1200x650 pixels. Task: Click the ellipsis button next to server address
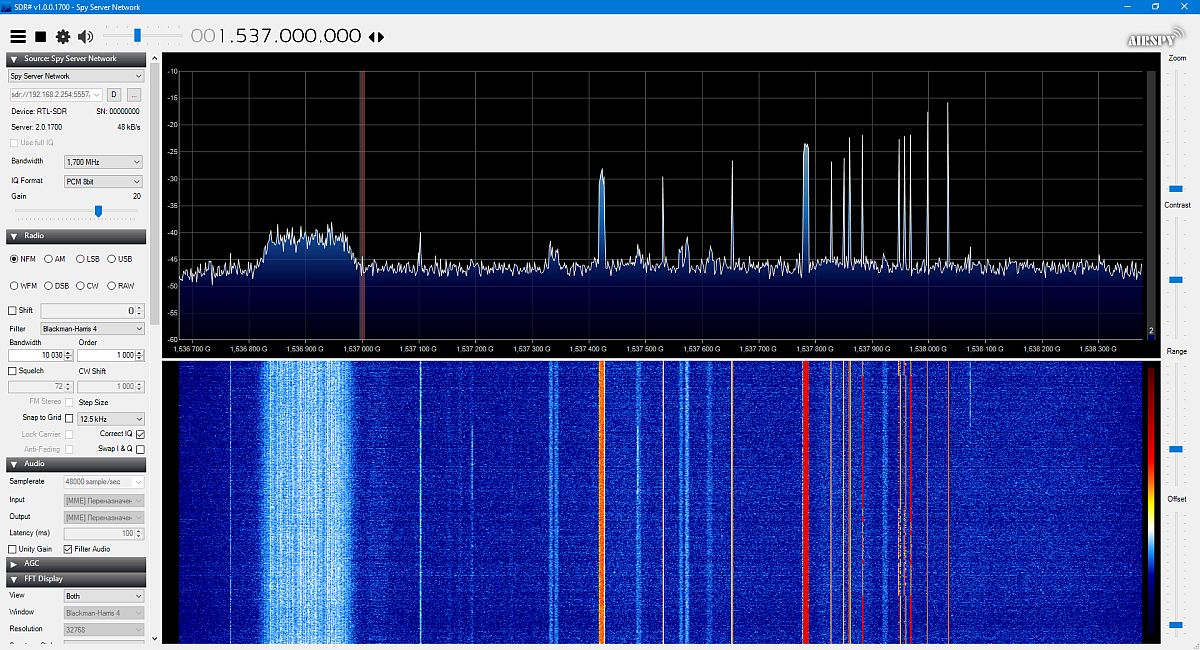click(133, 94)
